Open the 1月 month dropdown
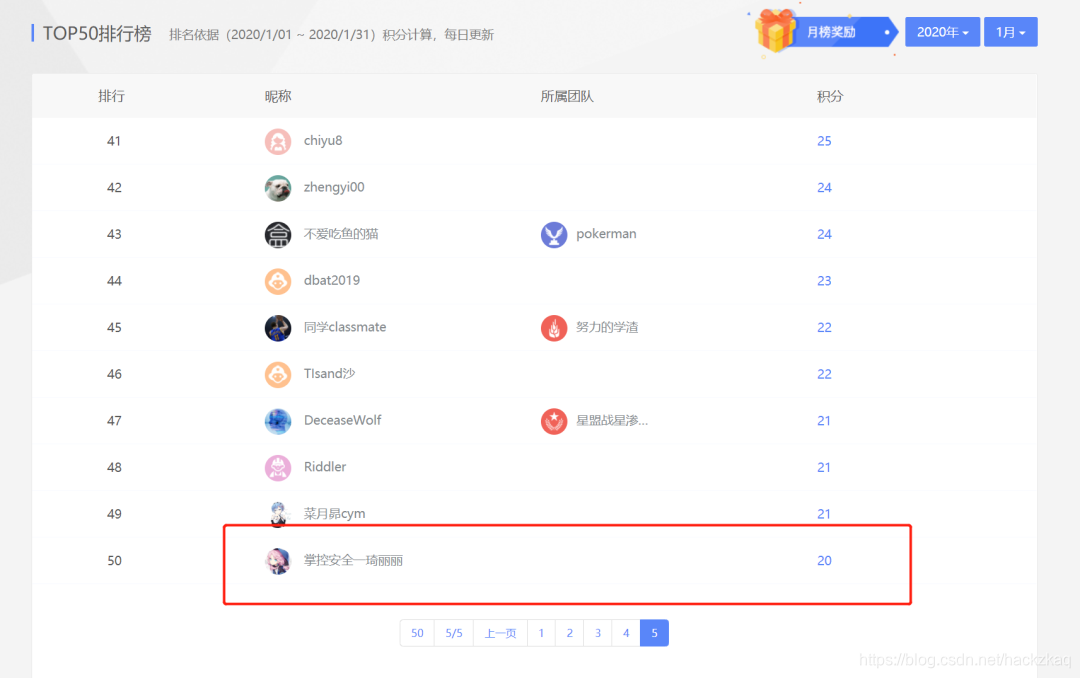 pyautogui.click(x=1010, y=32)
